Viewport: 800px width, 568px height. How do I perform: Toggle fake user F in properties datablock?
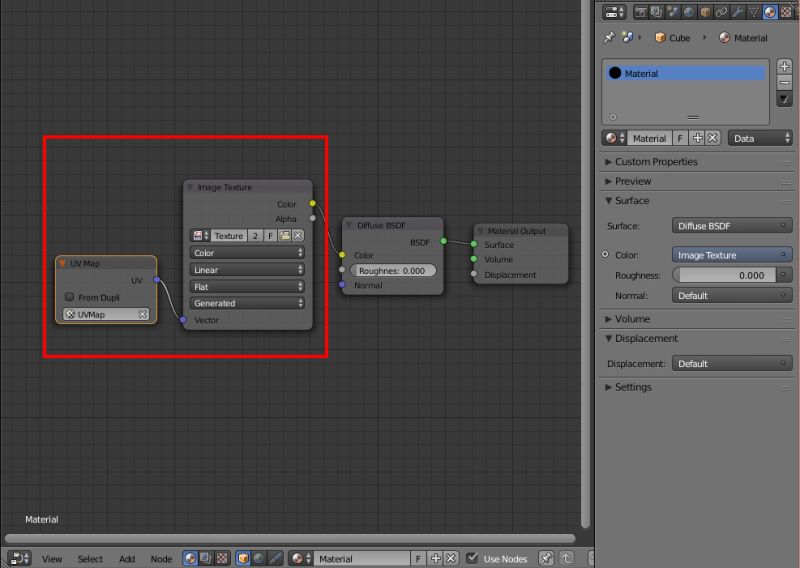tap(680, 138)
